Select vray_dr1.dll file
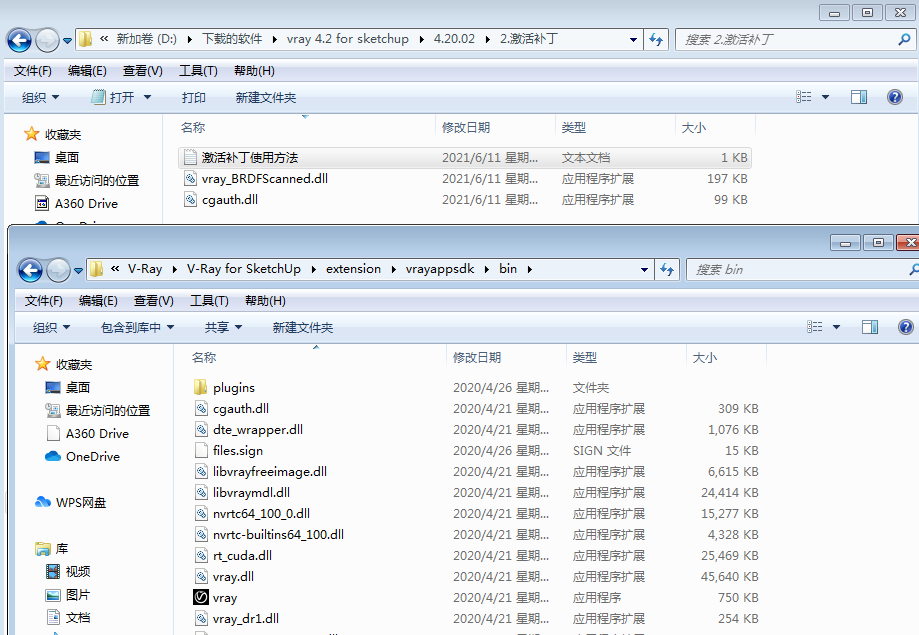 [475, 619]
